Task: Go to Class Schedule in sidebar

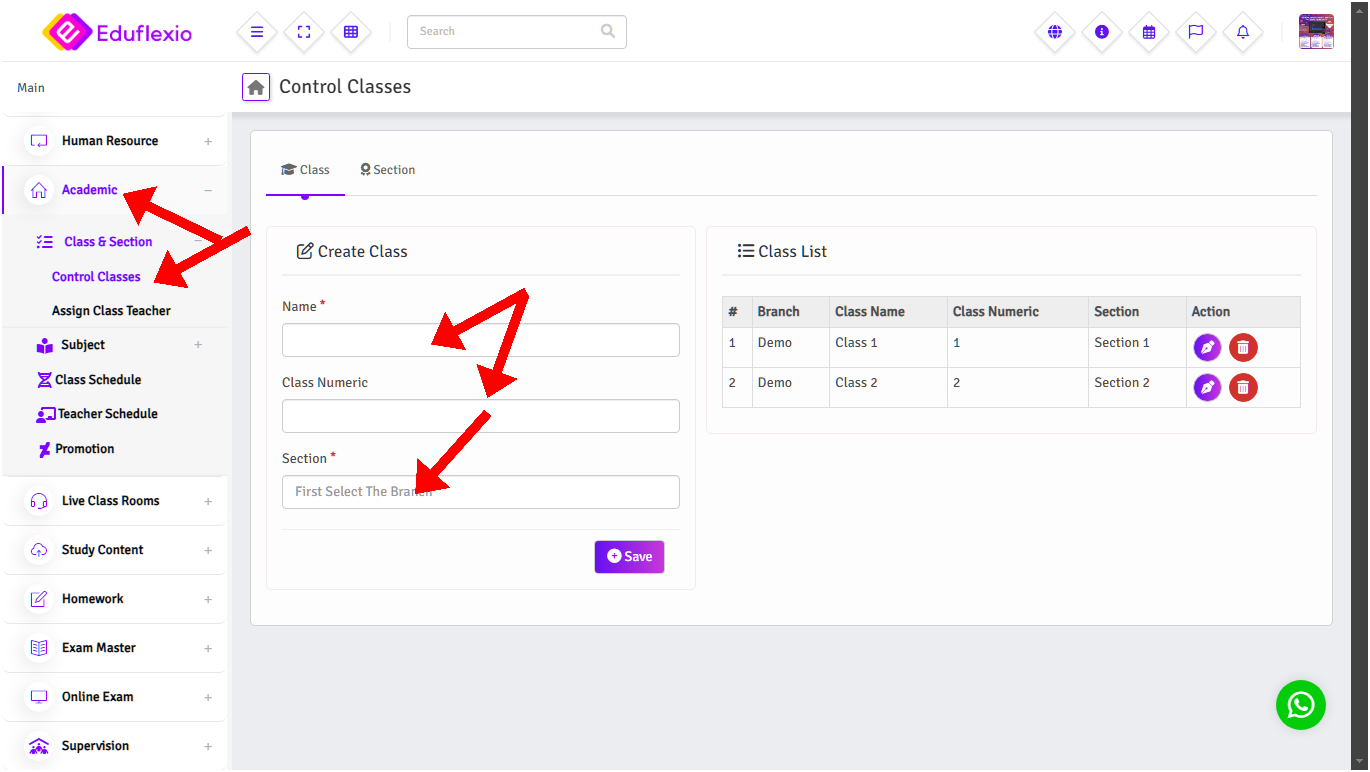Action: click(98, 380)
